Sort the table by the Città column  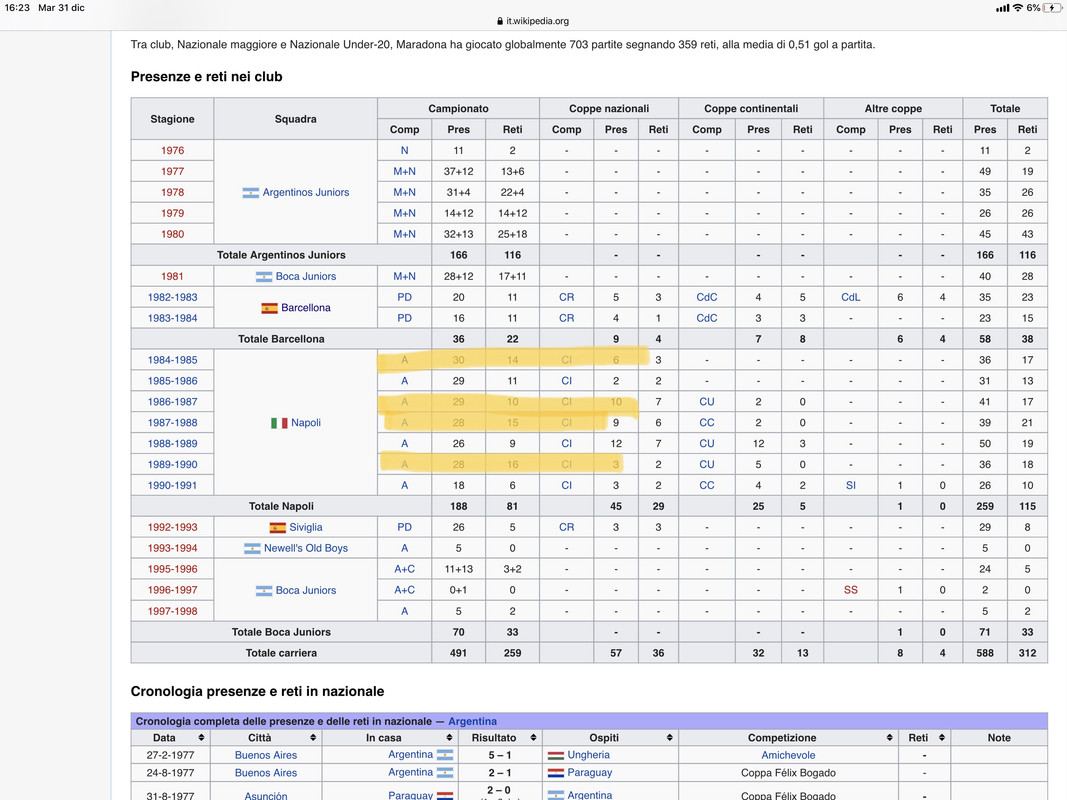click(313, 738)
